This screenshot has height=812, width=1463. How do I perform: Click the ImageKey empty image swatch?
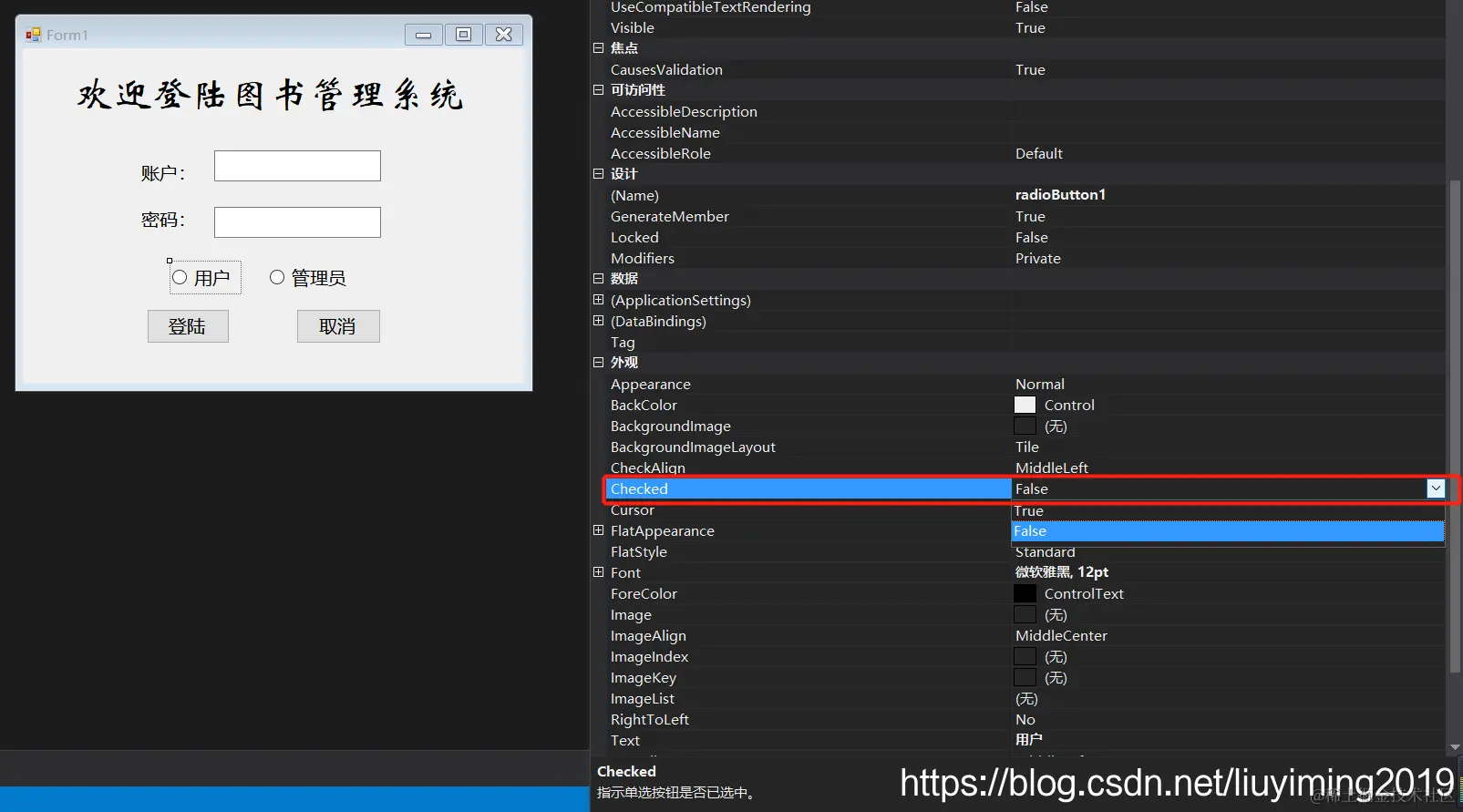(x=1025, y=677)
